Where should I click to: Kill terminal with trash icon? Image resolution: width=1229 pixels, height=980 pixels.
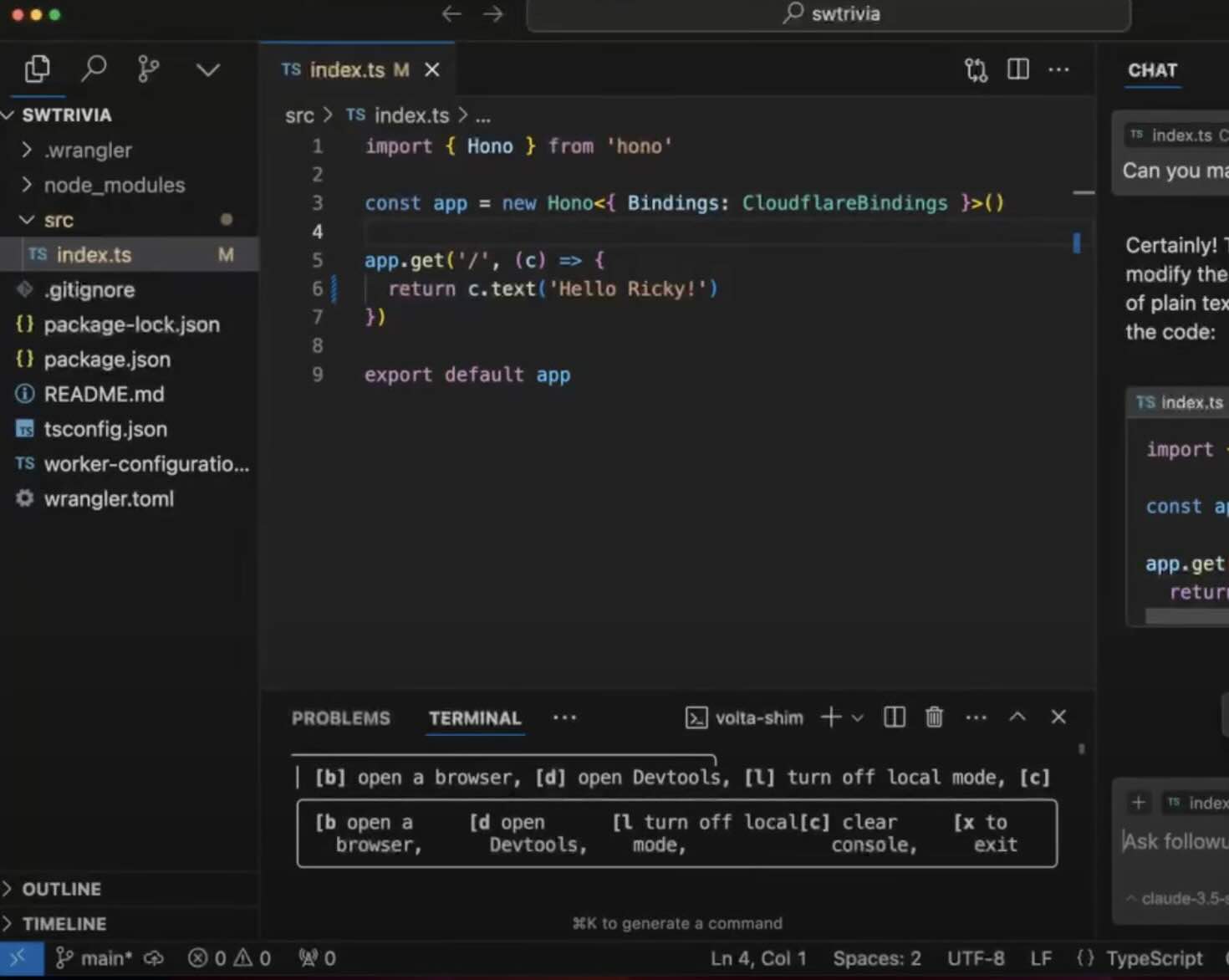tap(934, 717)
